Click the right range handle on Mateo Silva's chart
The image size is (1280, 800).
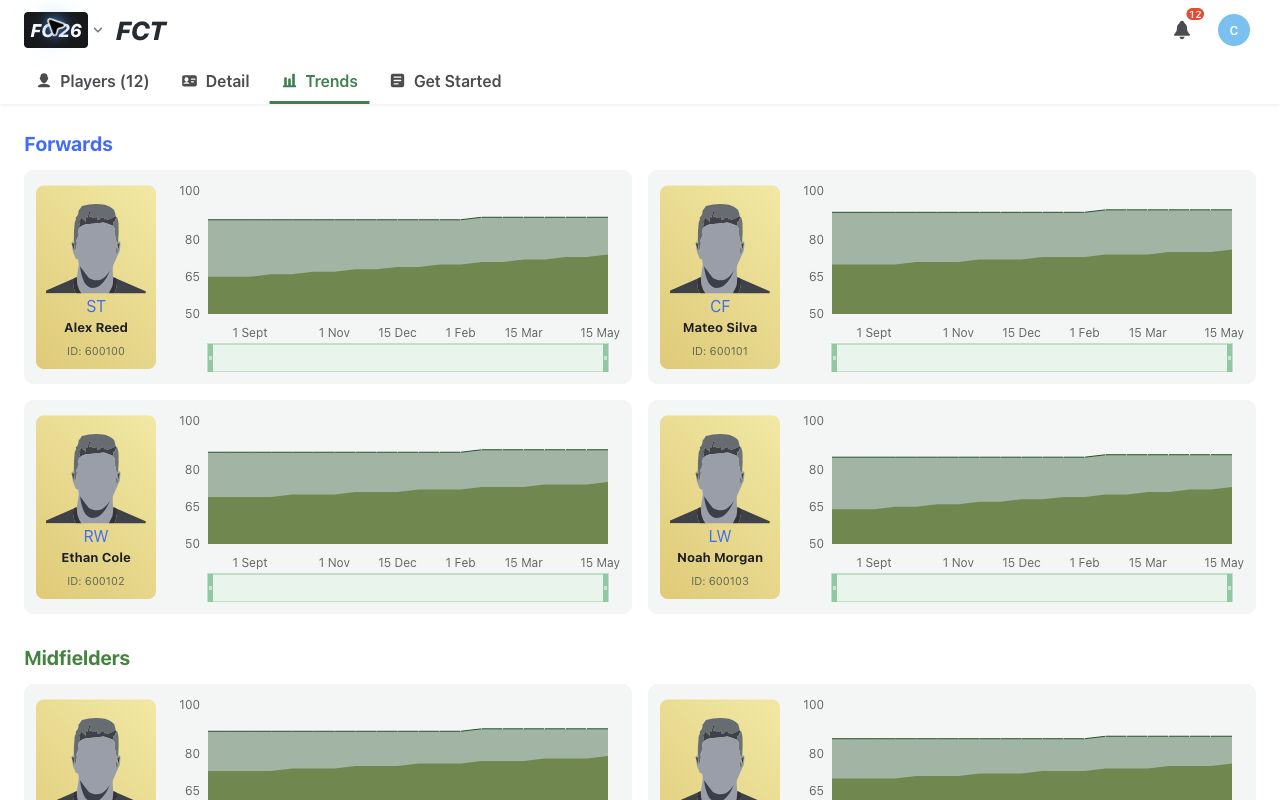coord(1230,358)
